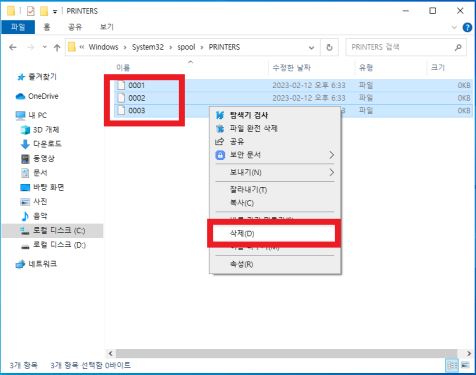Click Windows in the address path
The height and width of the screenshot is (375, 476).
point(103,47)
